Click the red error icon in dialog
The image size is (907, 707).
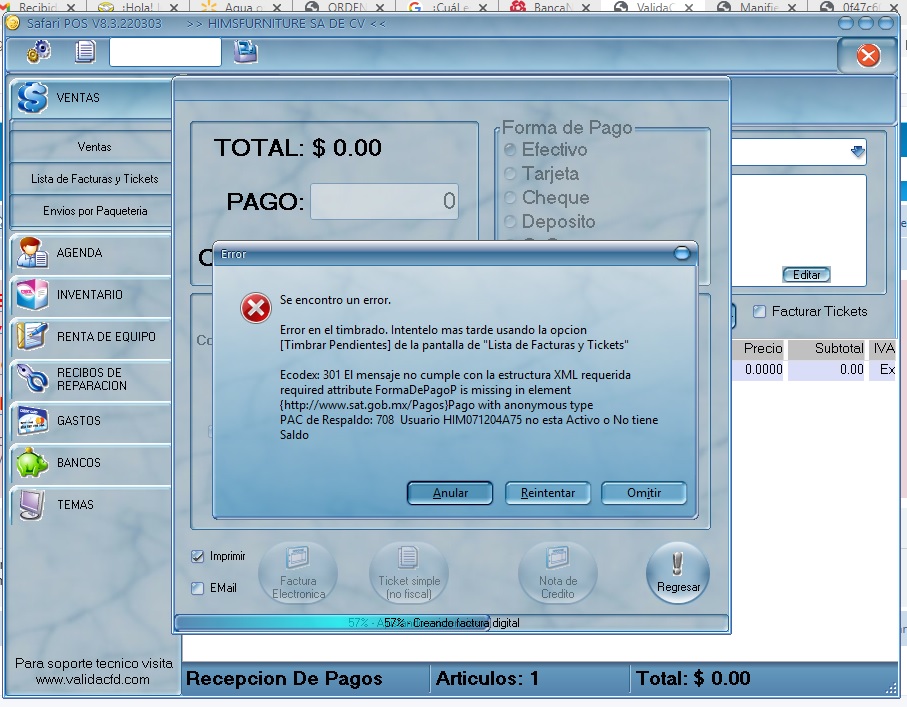(256, 308)
